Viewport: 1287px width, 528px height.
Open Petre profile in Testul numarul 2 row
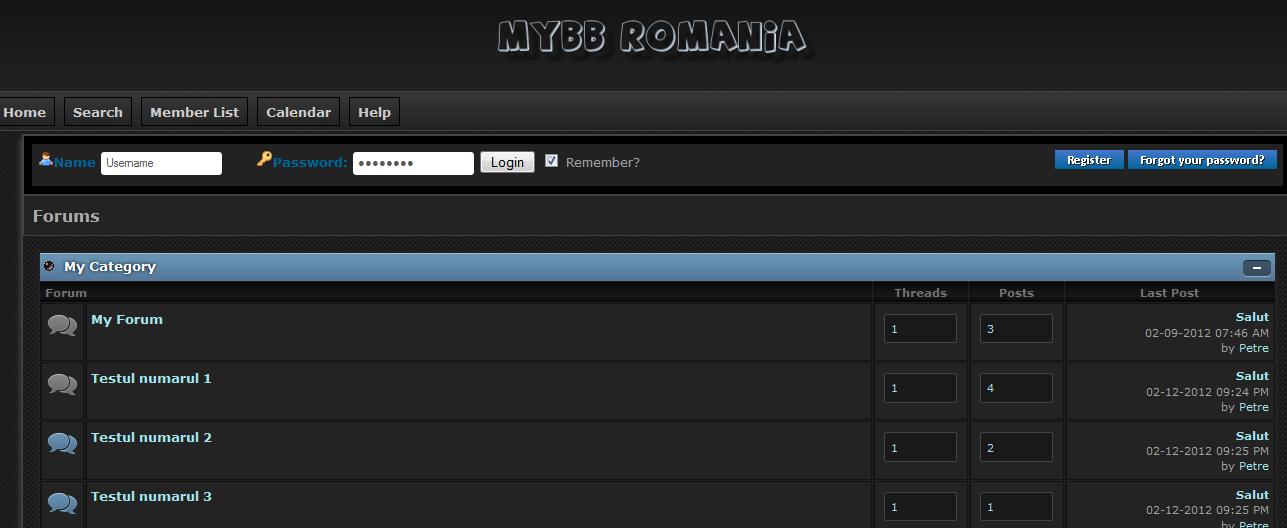click(x=1254, y=466)
